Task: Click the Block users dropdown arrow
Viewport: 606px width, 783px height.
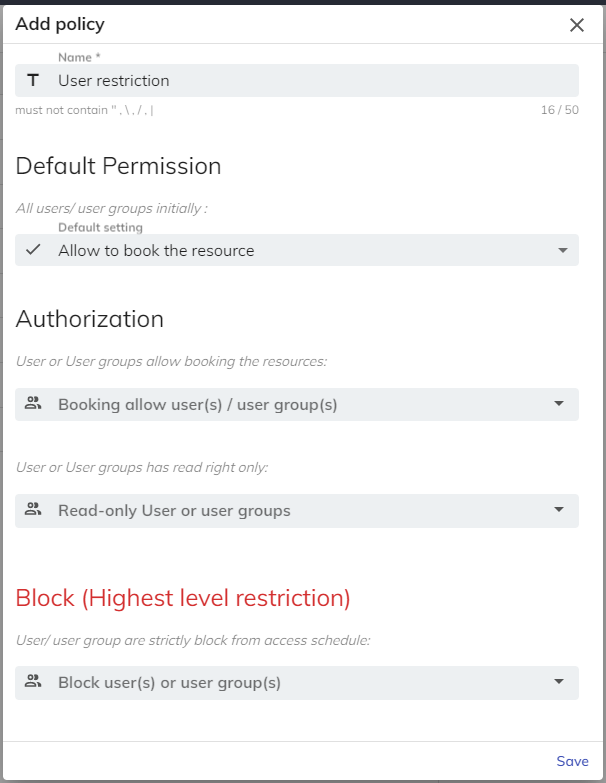Action: click(558, 683)
